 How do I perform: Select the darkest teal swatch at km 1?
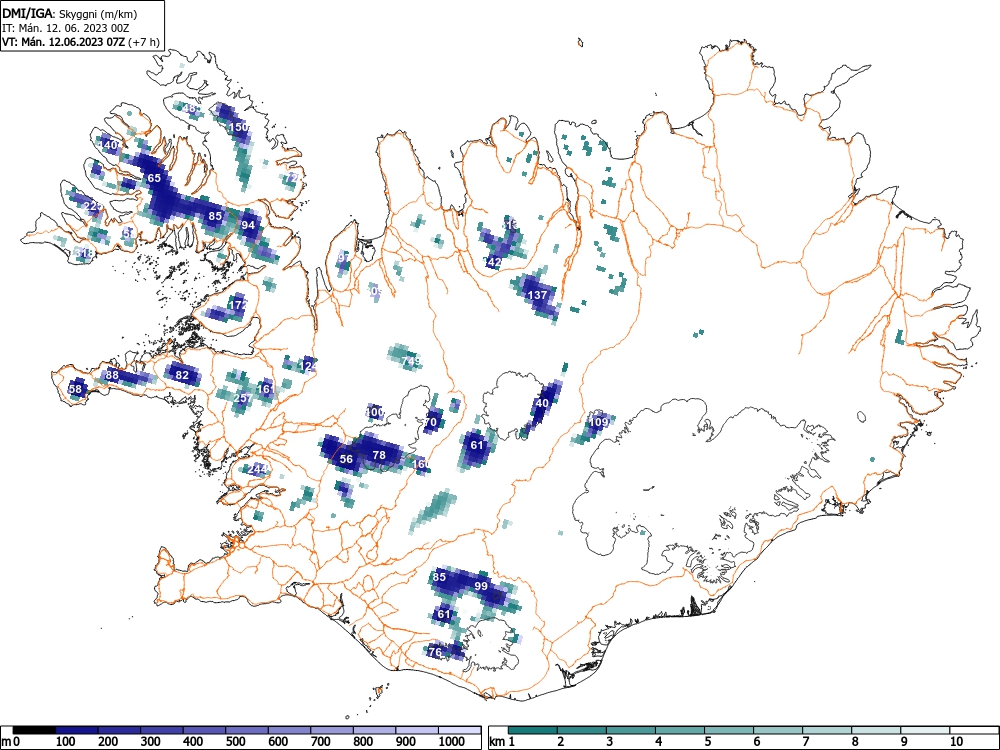coord(533,730)
